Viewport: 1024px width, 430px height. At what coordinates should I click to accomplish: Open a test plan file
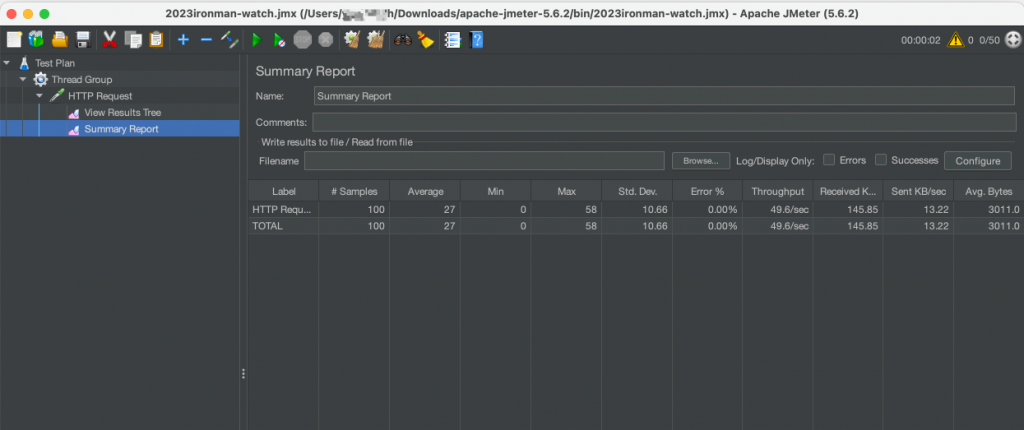(x=60, y=40)
